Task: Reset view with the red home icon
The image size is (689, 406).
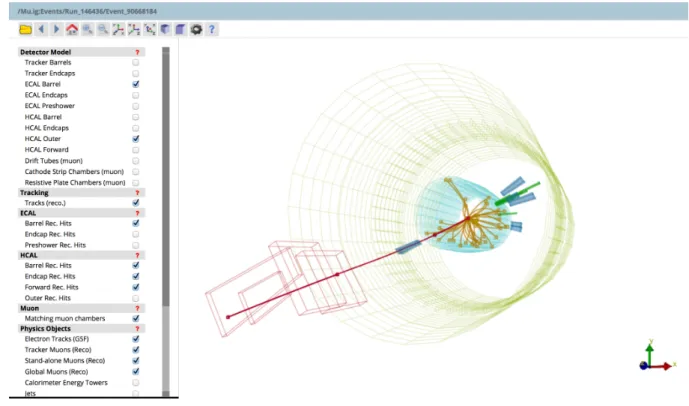Action: (72, 29)
